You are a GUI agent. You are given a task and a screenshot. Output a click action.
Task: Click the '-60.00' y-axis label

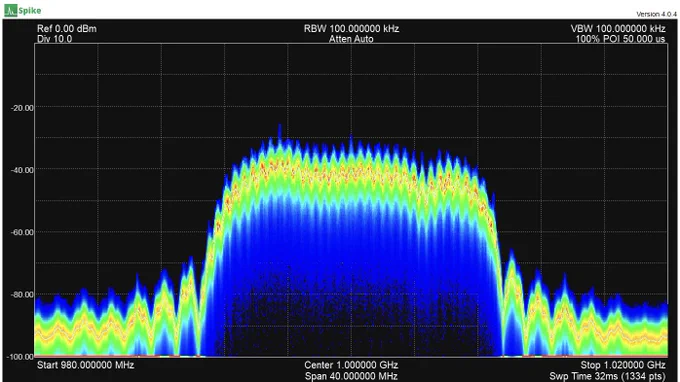(22, 232)
